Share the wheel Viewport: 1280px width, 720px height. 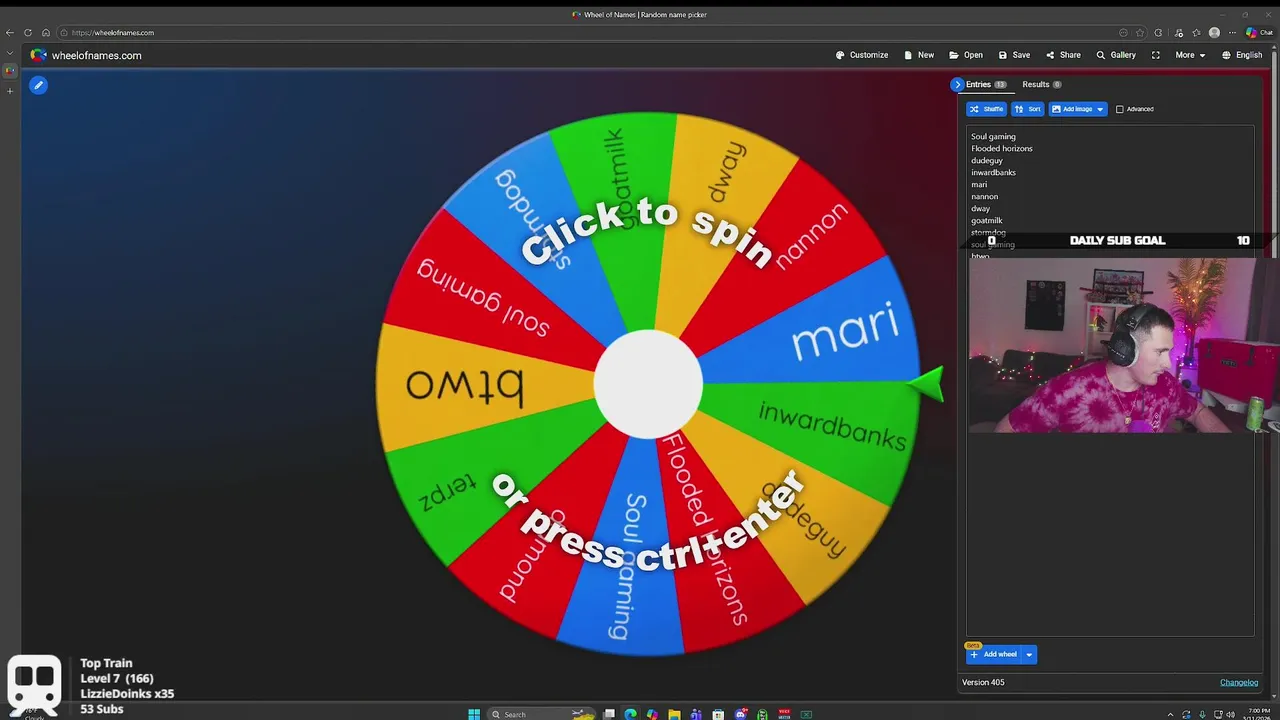[x=1063, y=55]
